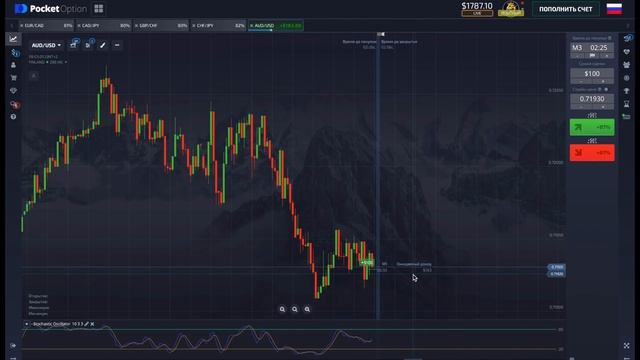
Task: Click the $100 trade amount field
Action: (x=592, y=74)
